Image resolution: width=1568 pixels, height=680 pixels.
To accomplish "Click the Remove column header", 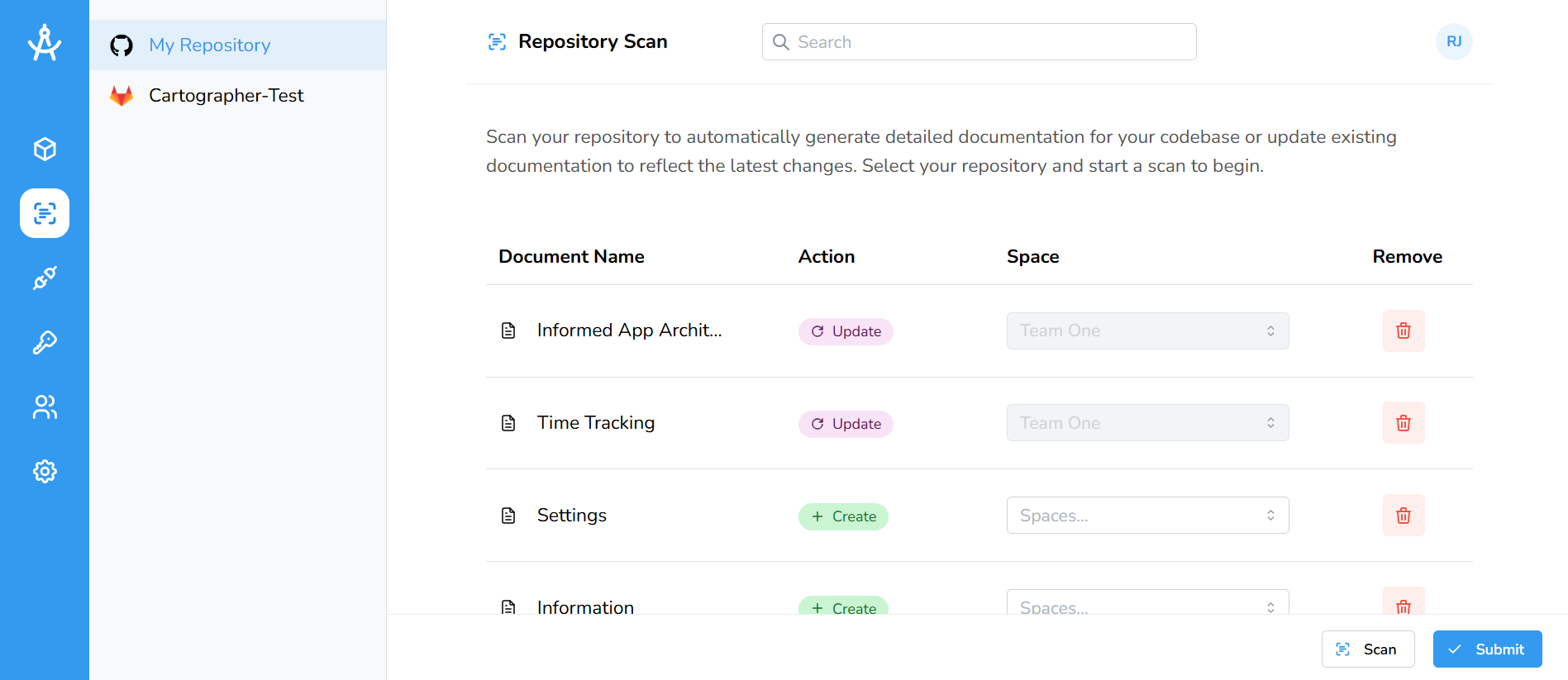I will pos(1408,257).
